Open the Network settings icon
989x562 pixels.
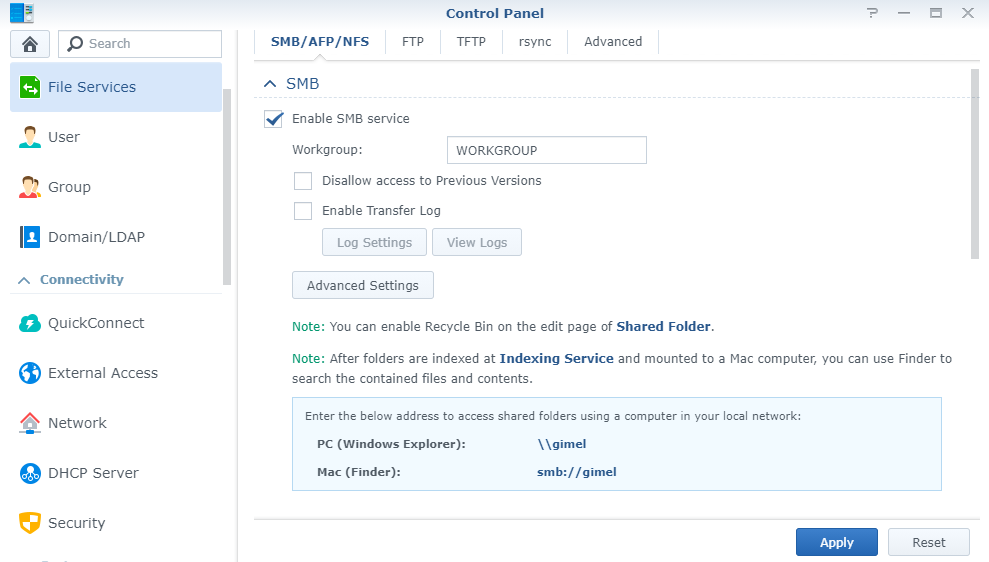(x=30, y=423)
